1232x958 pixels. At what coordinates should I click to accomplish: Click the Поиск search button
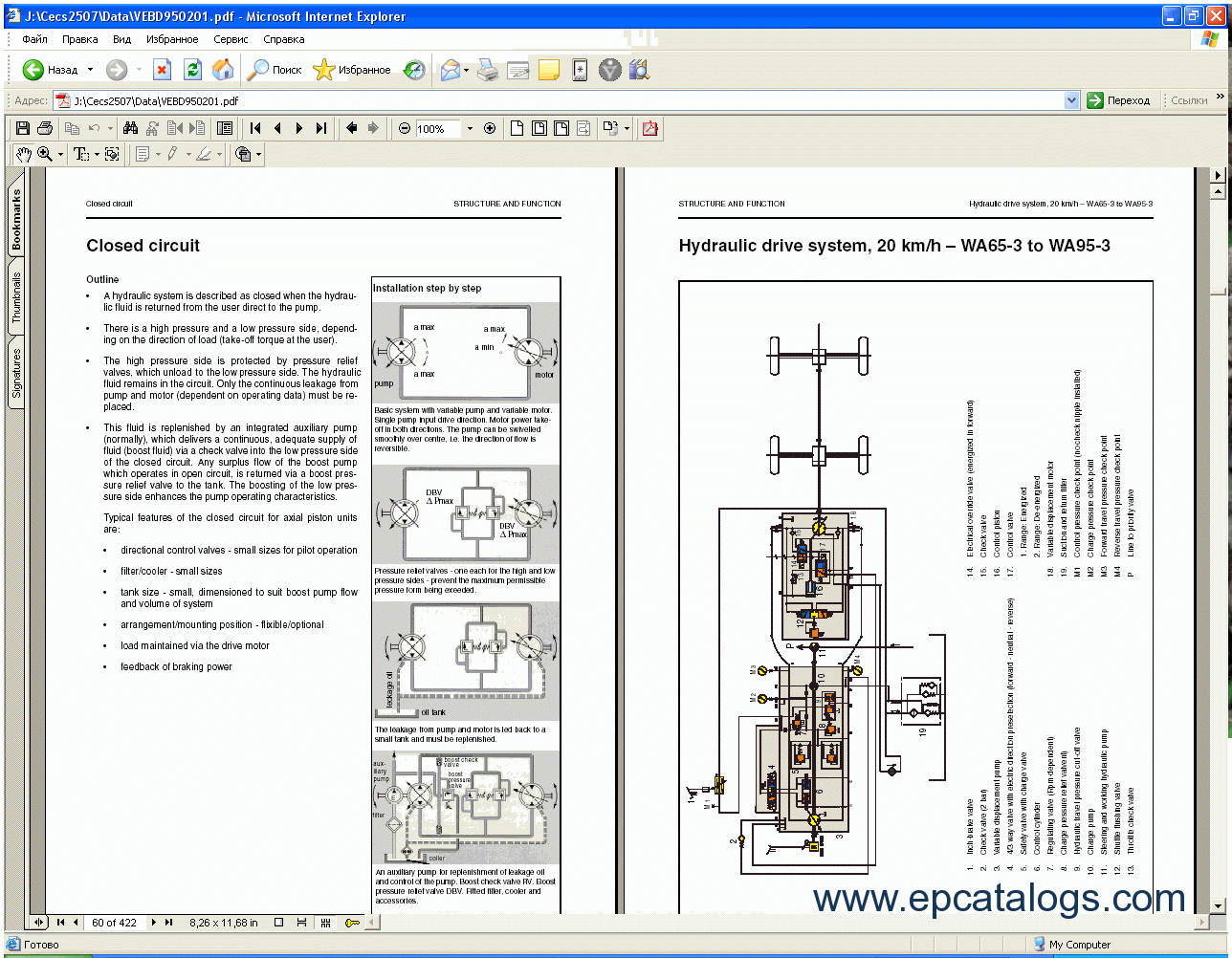tap(275, 70)
